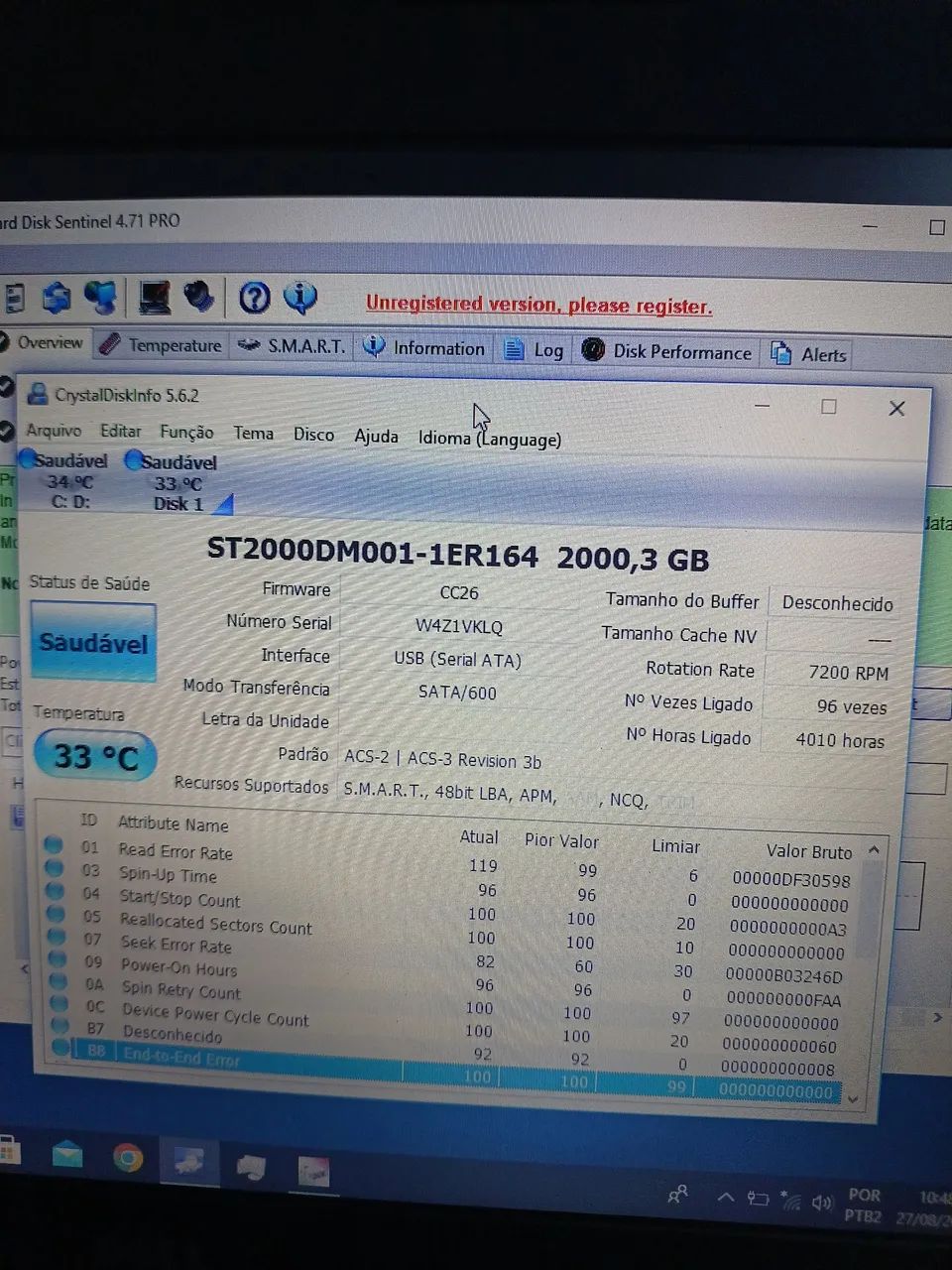Click the Valor Bruto column header
This screenshot has height=1270, width=952.
click(x=808, y=851)
